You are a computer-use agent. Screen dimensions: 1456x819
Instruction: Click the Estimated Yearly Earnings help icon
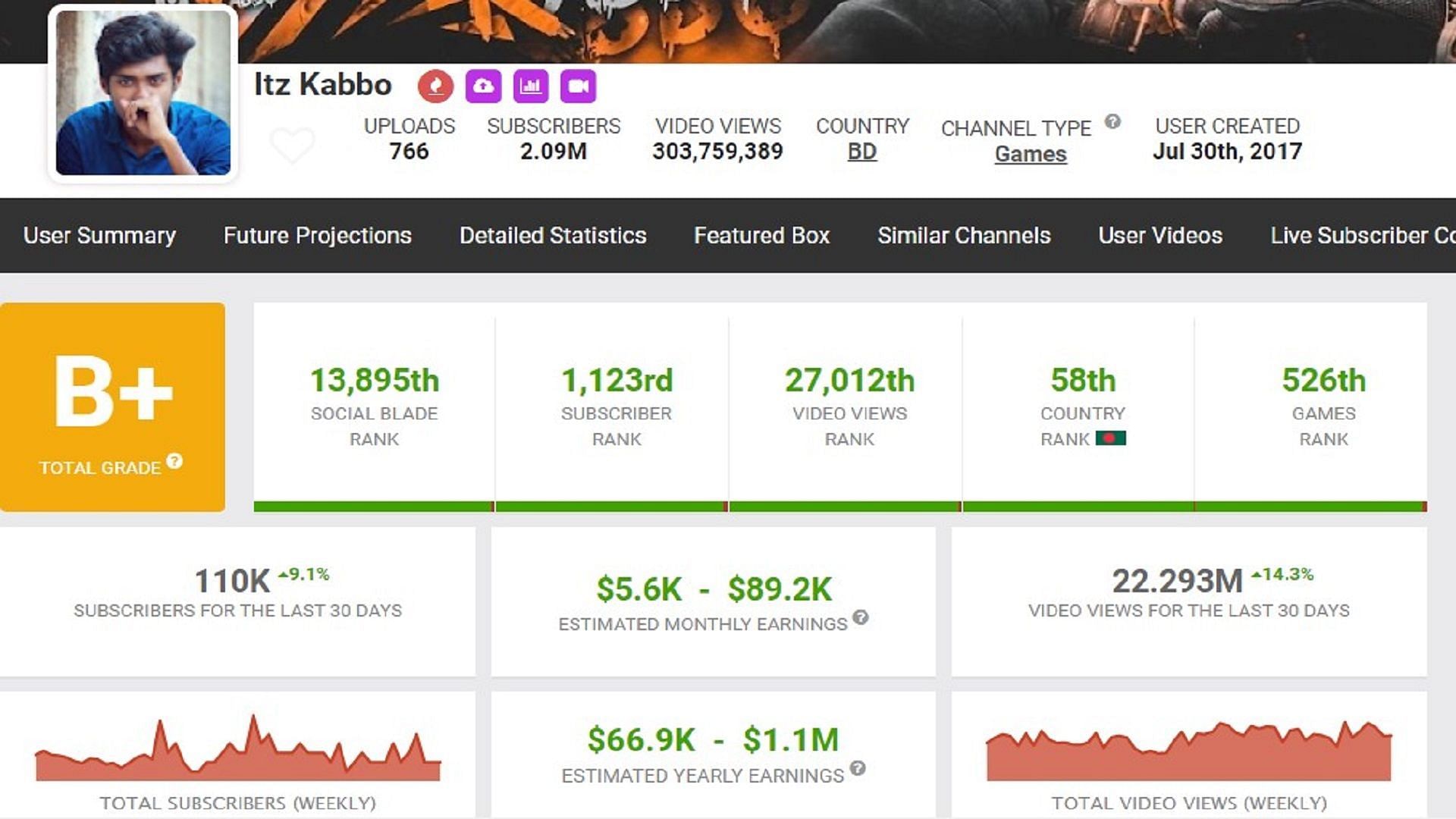click(x=858, y=768)
